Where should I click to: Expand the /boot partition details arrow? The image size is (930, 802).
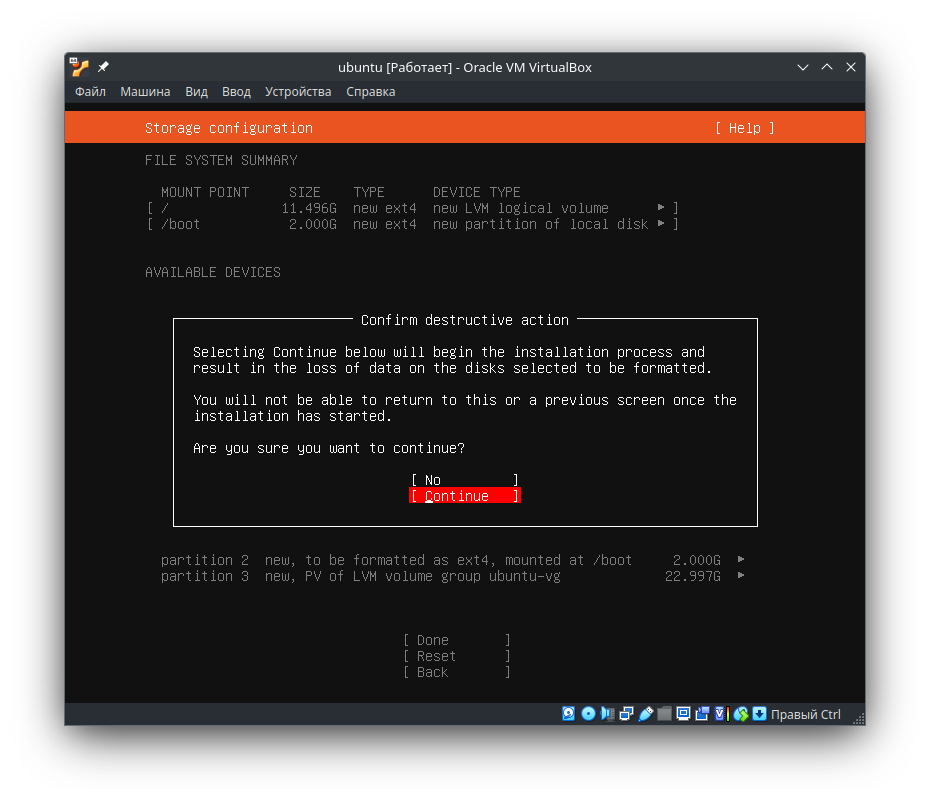[x=659, y=224]
